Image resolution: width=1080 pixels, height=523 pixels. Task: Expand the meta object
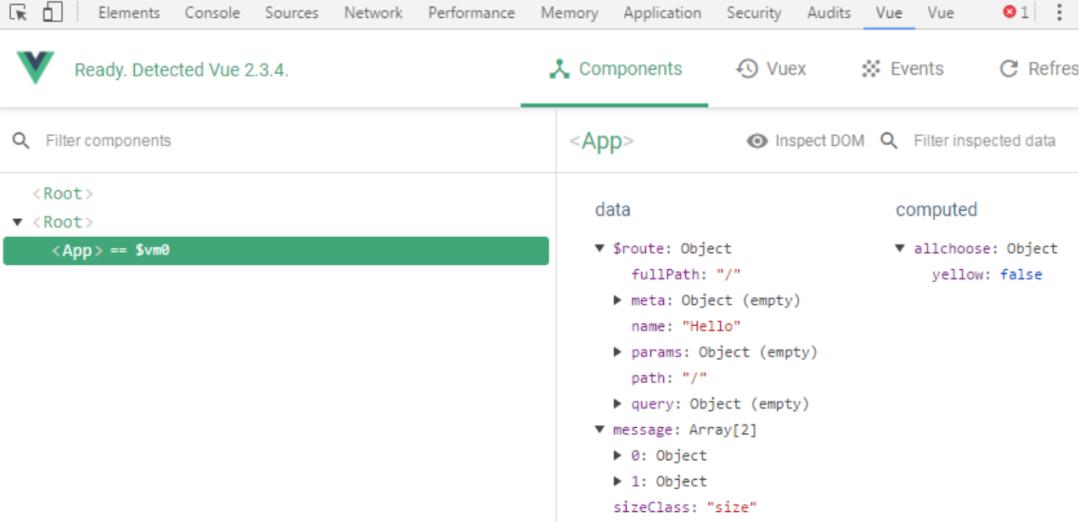[618, 300]
